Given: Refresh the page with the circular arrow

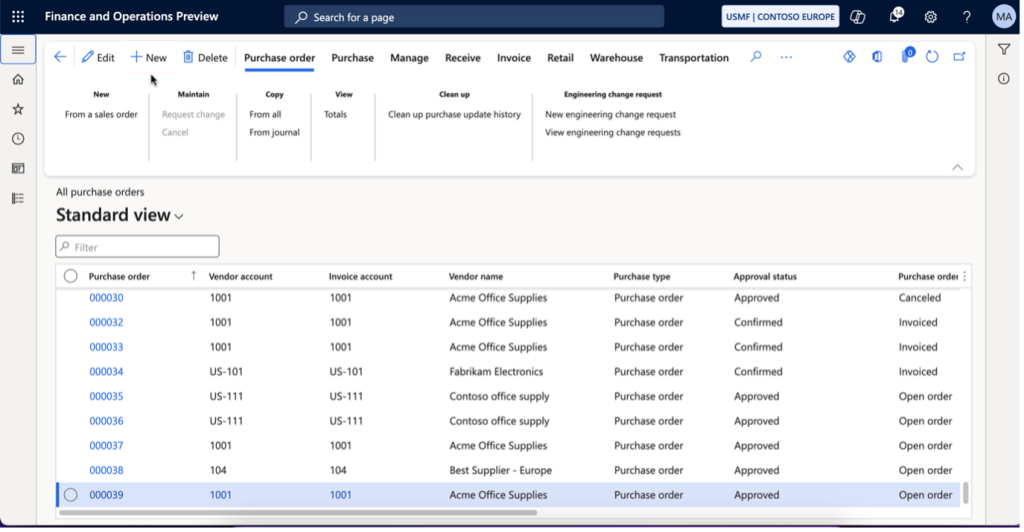Looking at the screenshot, I should pos(932,57).
